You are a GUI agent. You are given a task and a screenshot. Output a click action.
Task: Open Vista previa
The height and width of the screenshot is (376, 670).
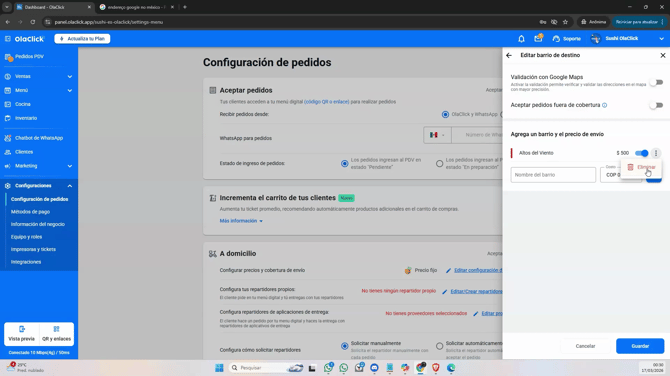pyautogui.click(x=21, y=334)
